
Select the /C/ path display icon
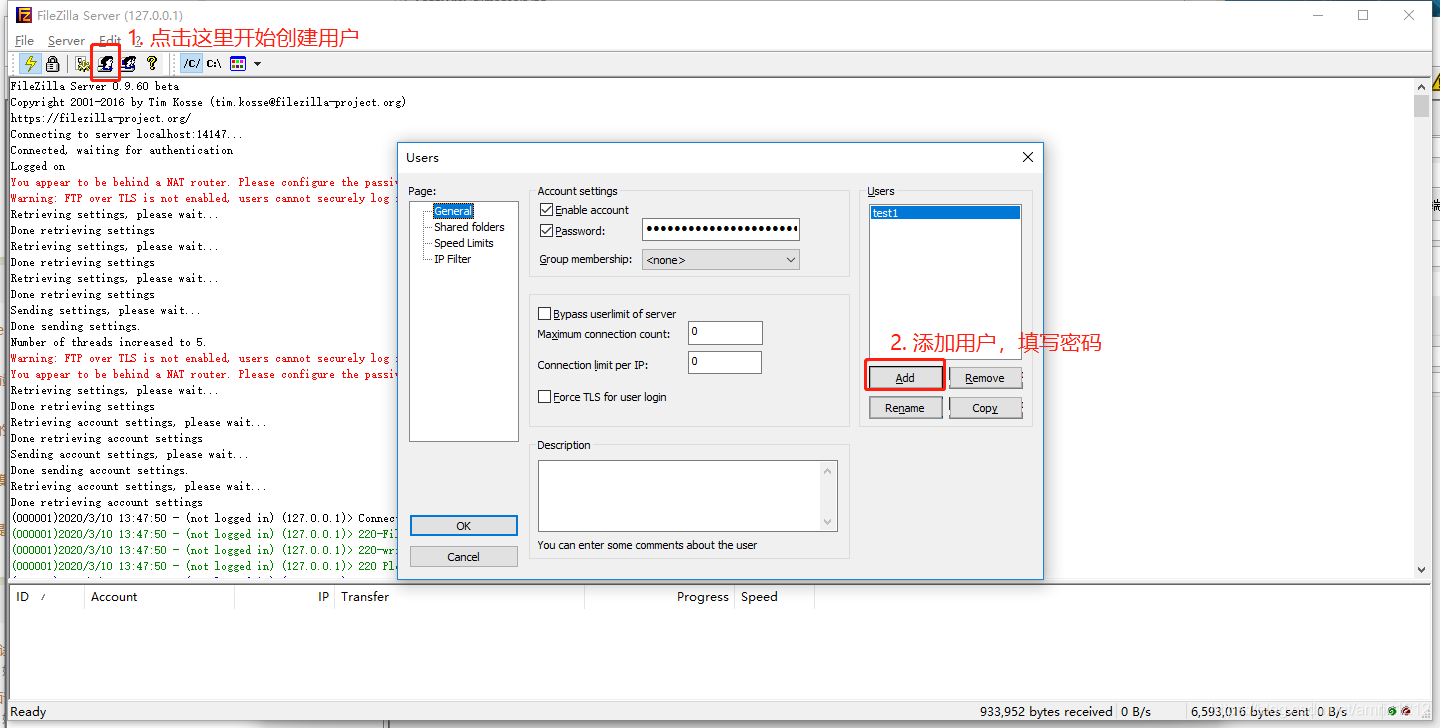pyautogui.click(x=191, y=63)
